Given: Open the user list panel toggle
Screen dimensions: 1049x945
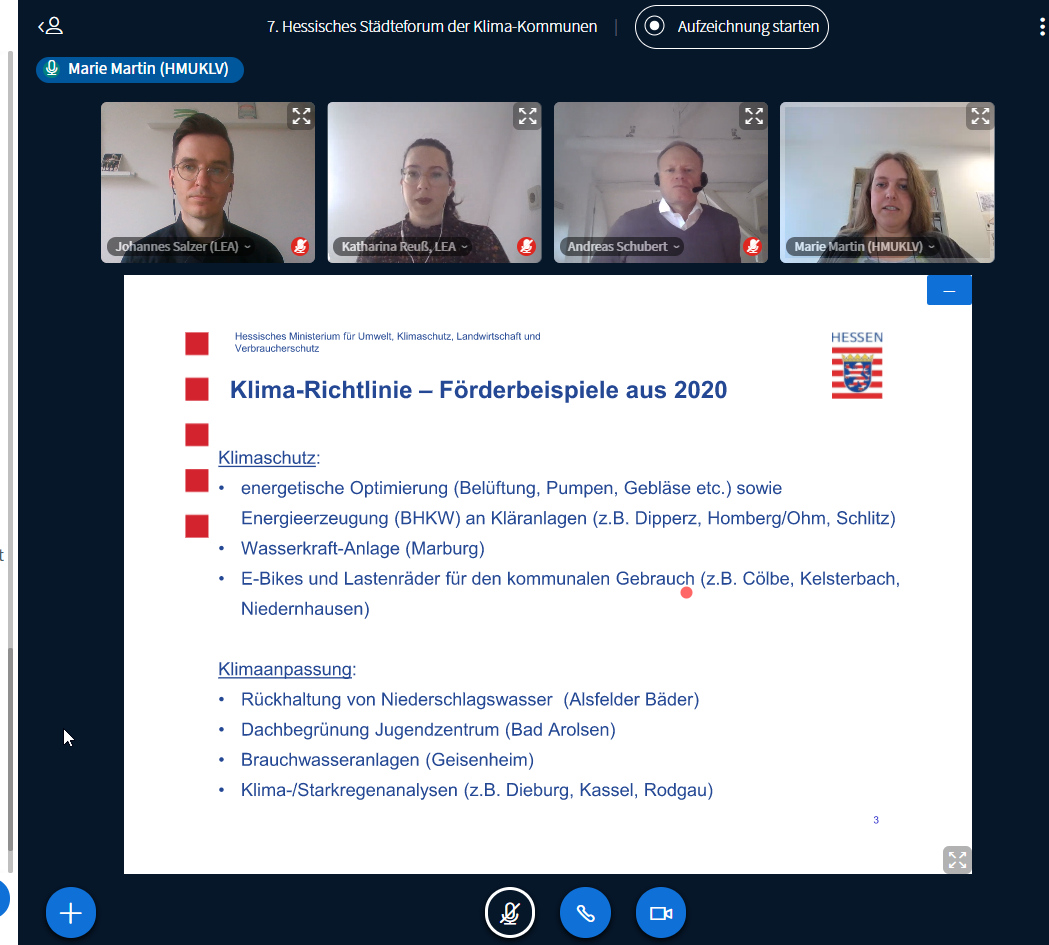Looking at the screenshot, I should [x=50, y=26].
